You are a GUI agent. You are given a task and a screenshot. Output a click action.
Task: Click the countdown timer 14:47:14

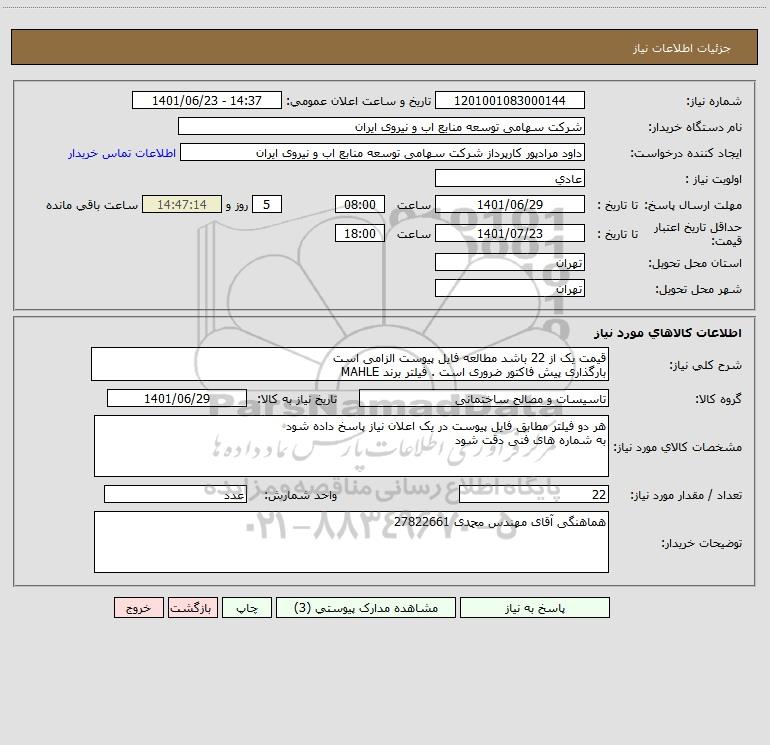182,204
